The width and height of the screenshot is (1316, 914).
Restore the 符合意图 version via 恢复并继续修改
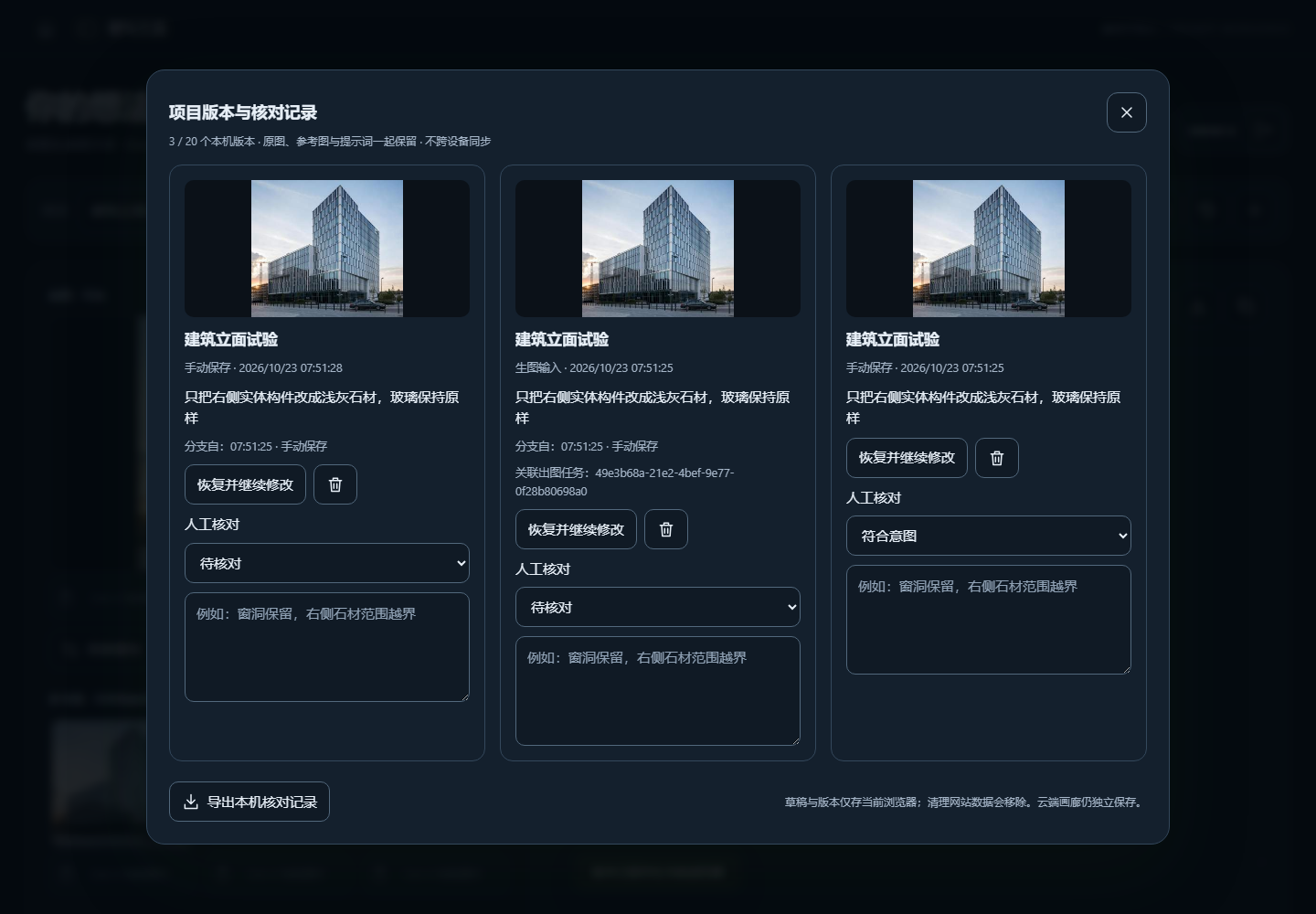point(907,458)
